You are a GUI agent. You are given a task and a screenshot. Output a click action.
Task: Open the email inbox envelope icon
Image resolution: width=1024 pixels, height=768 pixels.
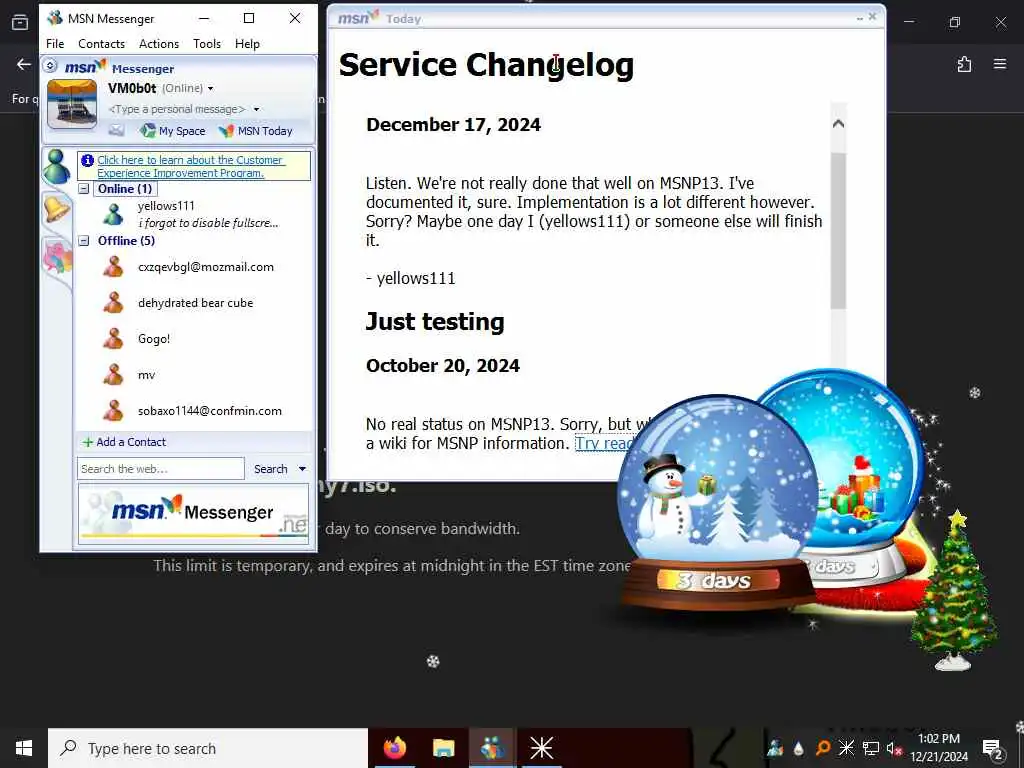[x=116, y=131]
